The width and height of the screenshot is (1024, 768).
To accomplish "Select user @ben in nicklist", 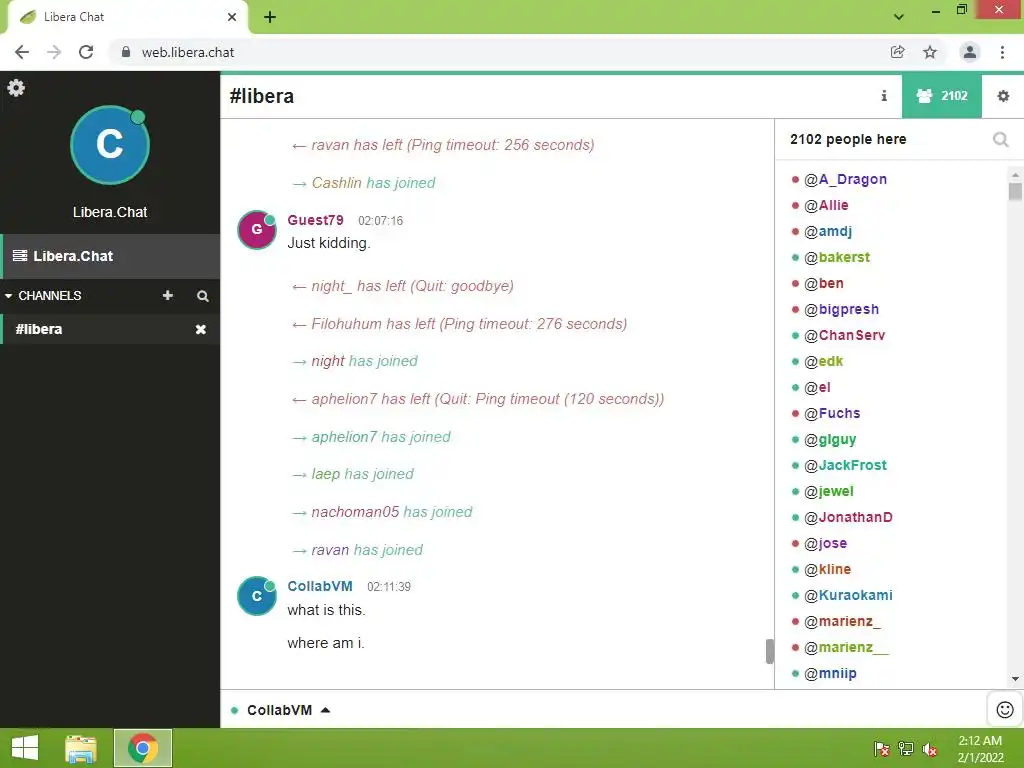I will coord(824,283).
